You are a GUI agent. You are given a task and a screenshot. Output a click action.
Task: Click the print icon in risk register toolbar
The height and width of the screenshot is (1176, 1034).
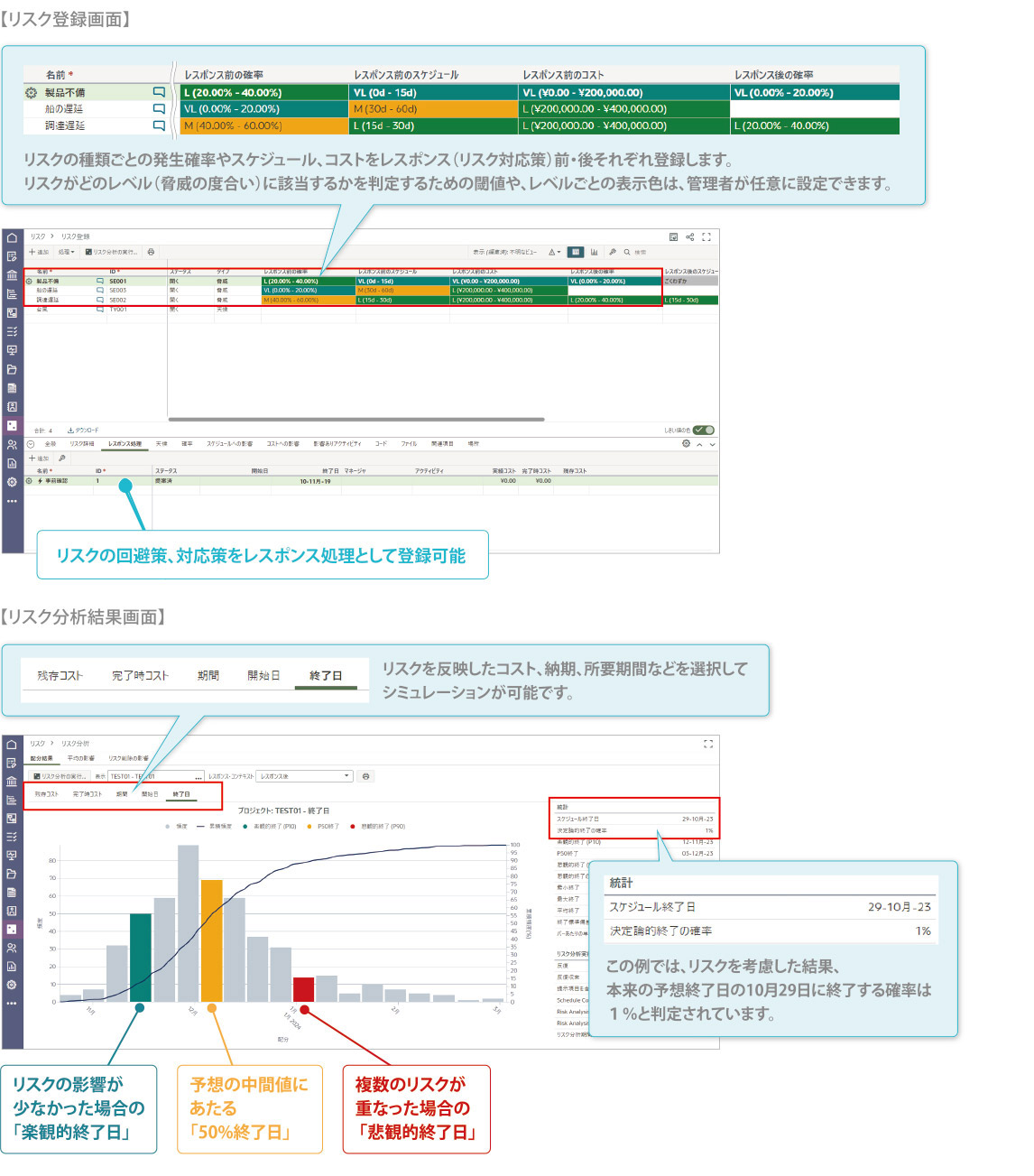151,252
